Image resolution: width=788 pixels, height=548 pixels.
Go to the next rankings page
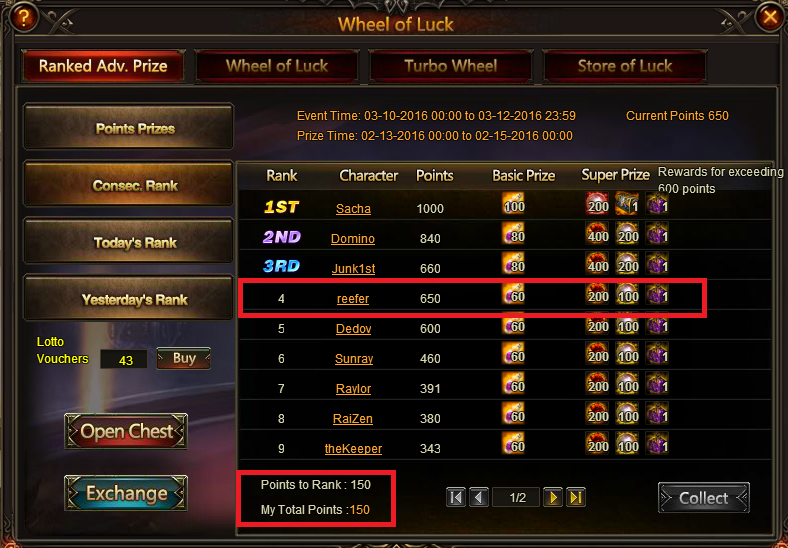(x=553, y=498)
